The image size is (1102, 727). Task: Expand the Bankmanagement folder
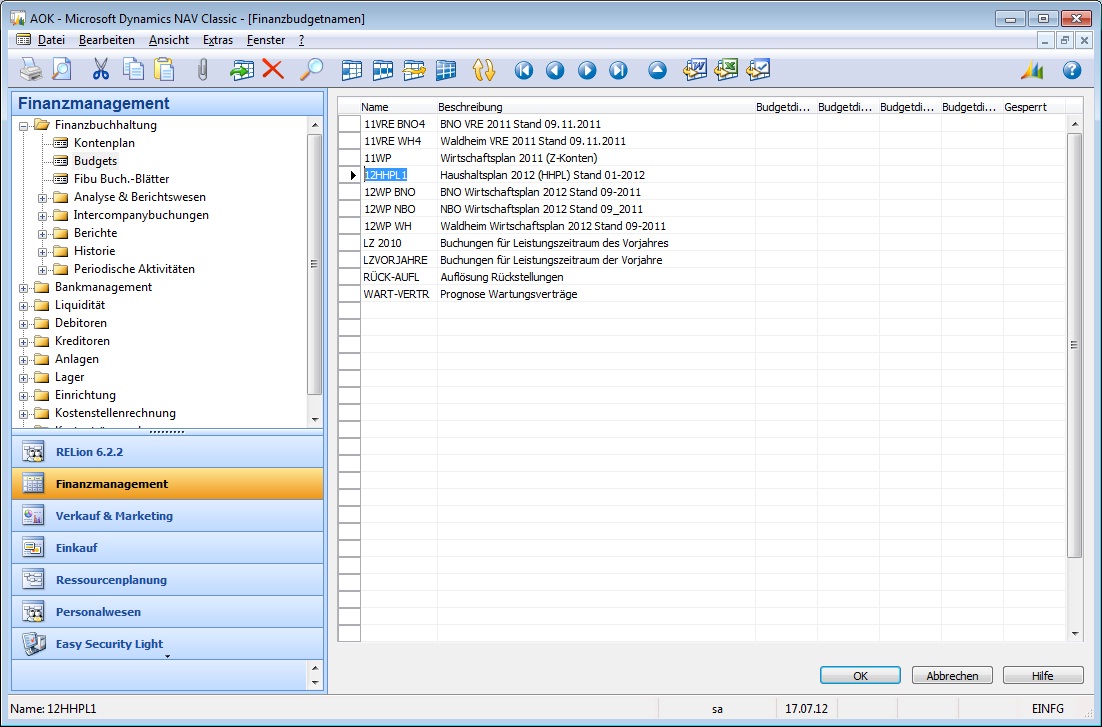coord(23,288)
